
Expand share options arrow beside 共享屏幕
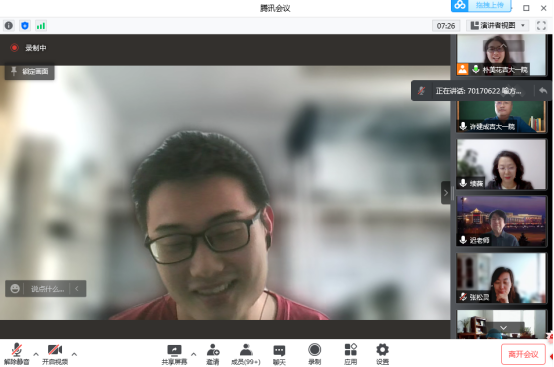click(x=194, y=354)
